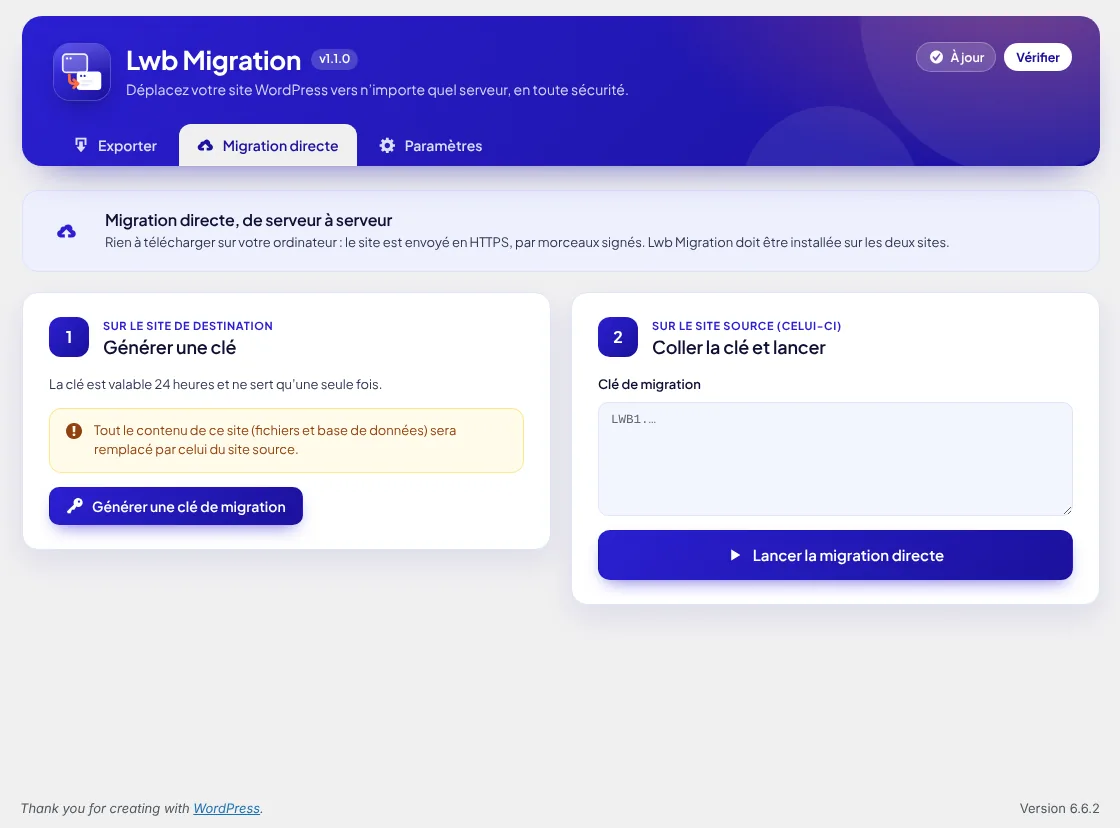Click the v1.1.0 version badge
Image resolution: width=1120 pixels, height=828 pixels.
(334, 59)
